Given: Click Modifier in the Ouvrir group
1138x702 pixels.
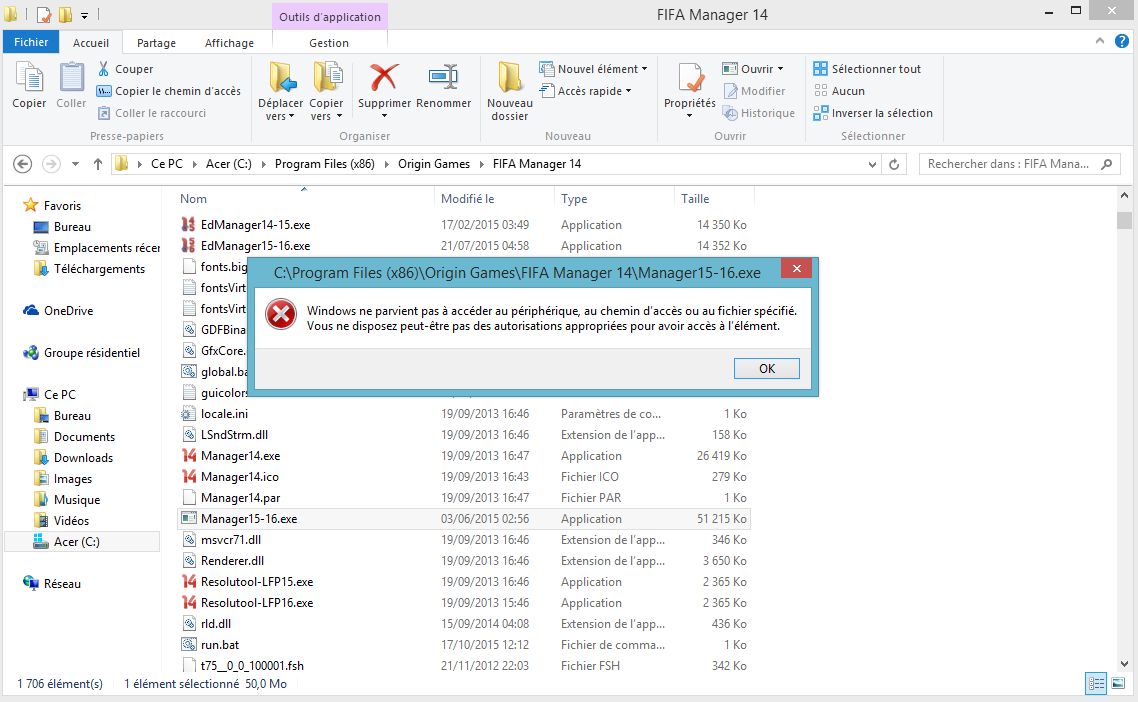Looking at the screenshot, I should click(754, 91).
